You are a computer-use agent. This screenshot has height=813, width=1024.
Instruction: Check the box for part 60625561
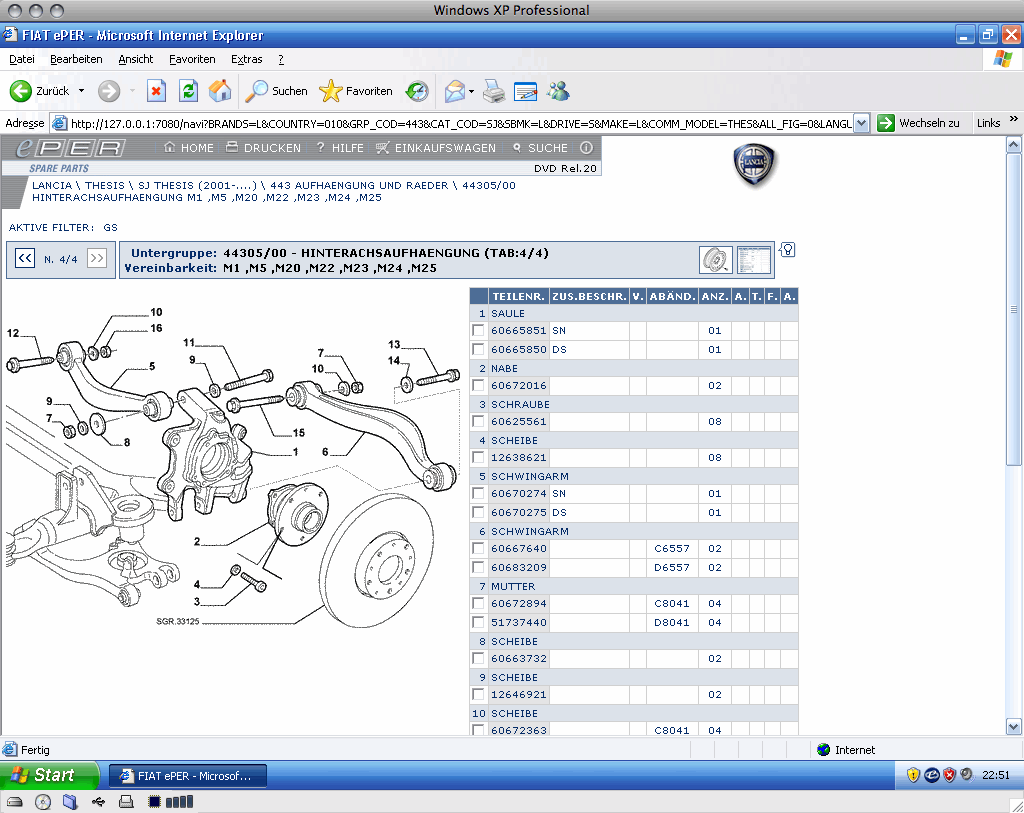(478, 421)
